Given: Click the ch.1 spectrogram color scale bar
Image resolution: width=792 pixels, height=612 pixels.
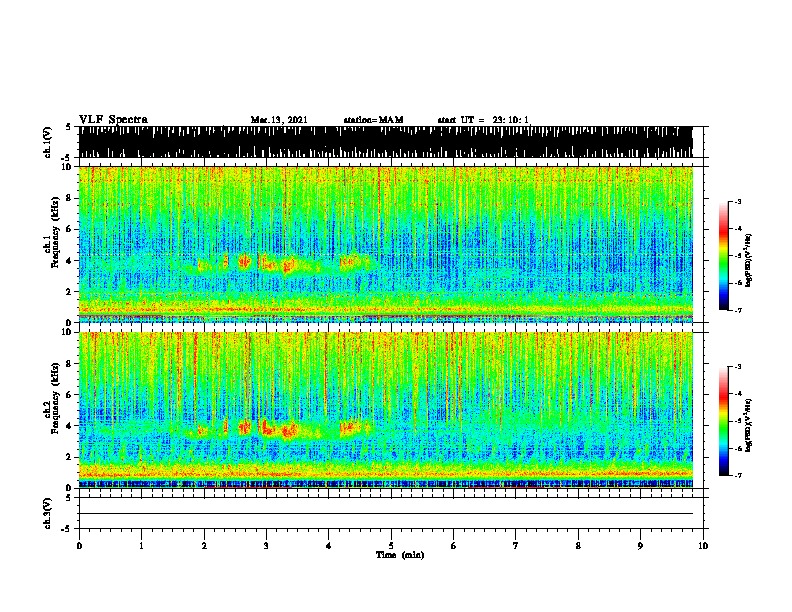Looking at the screenshot, I should (x=723, y=256).
